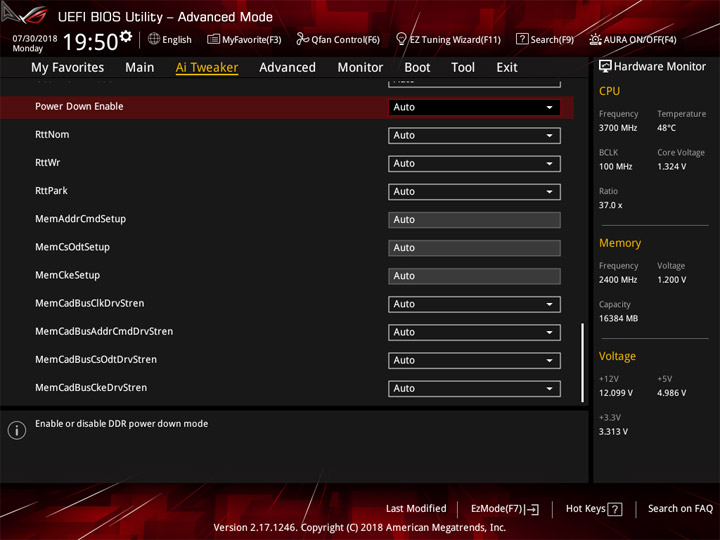
Task: Click the Hardware Monitor screen icon
Action: [x=605, y=67]
